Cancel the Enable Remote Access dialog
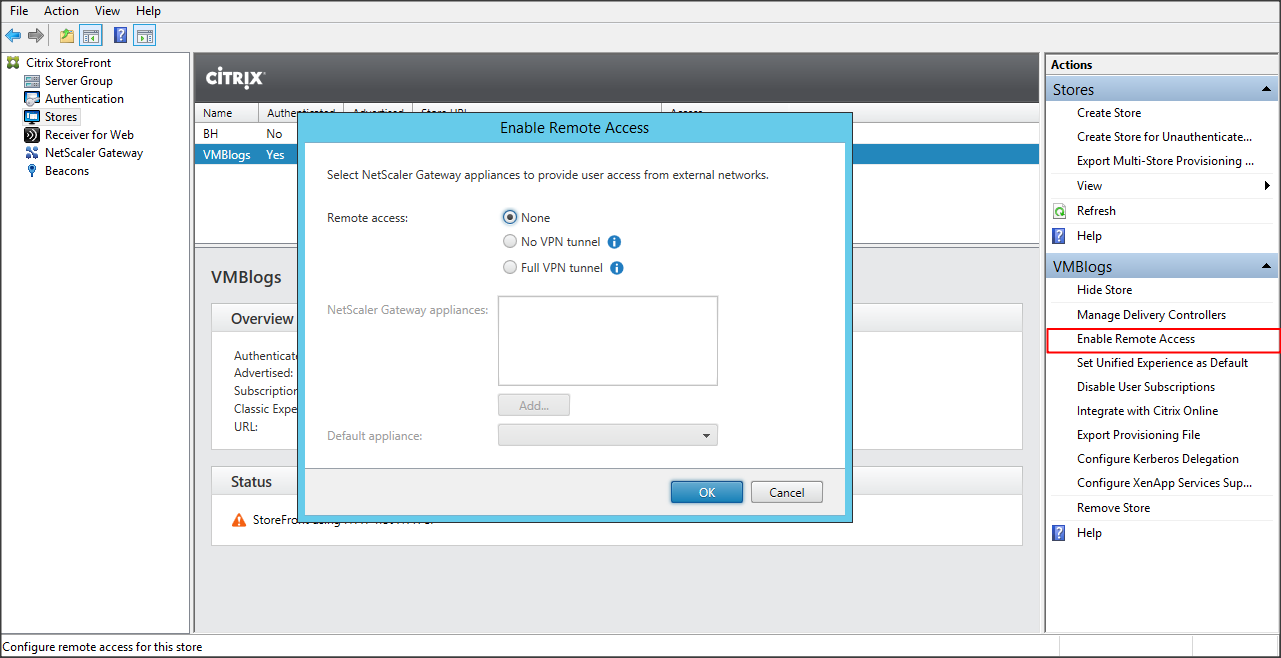 pos(786,492)
